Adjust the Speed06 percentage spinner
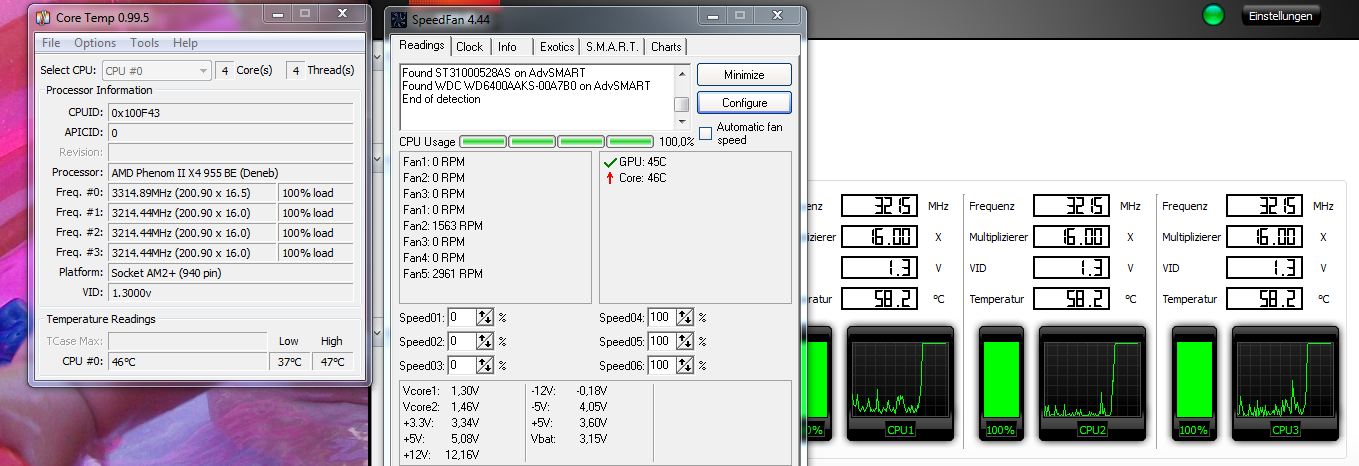 coord(685,365)
